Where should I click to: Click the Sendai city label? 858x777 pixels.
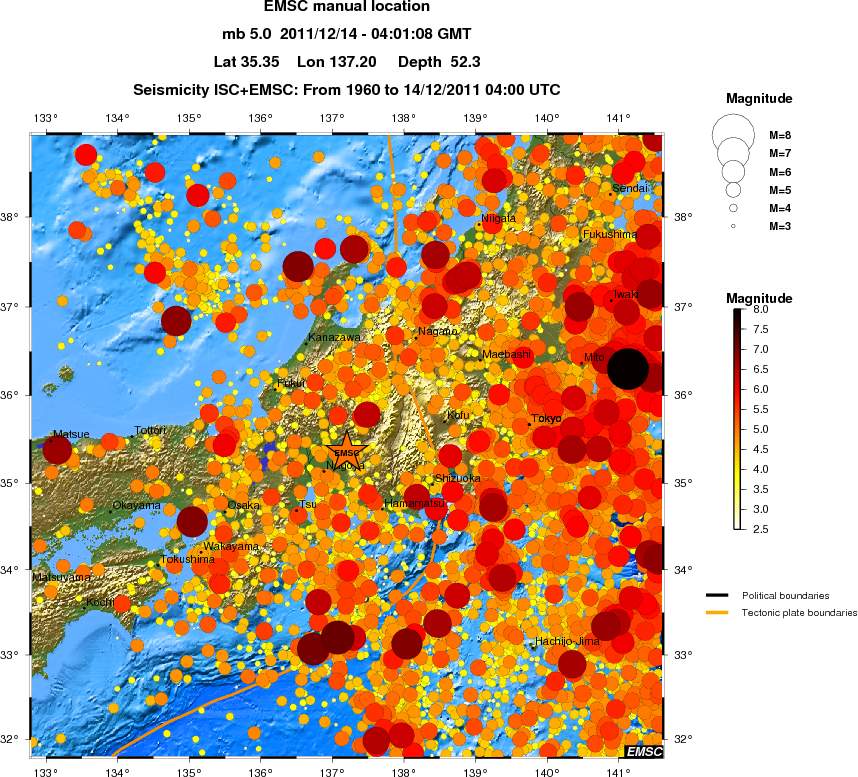click(630, 188)
